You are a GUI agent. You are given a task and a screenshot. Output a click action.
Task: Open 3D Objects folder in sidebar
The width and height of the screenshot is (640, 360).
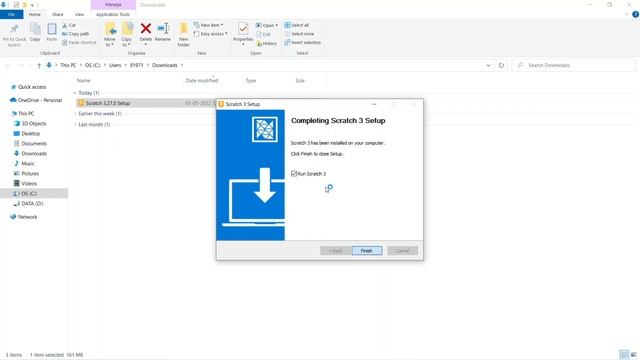click(33, 123)
